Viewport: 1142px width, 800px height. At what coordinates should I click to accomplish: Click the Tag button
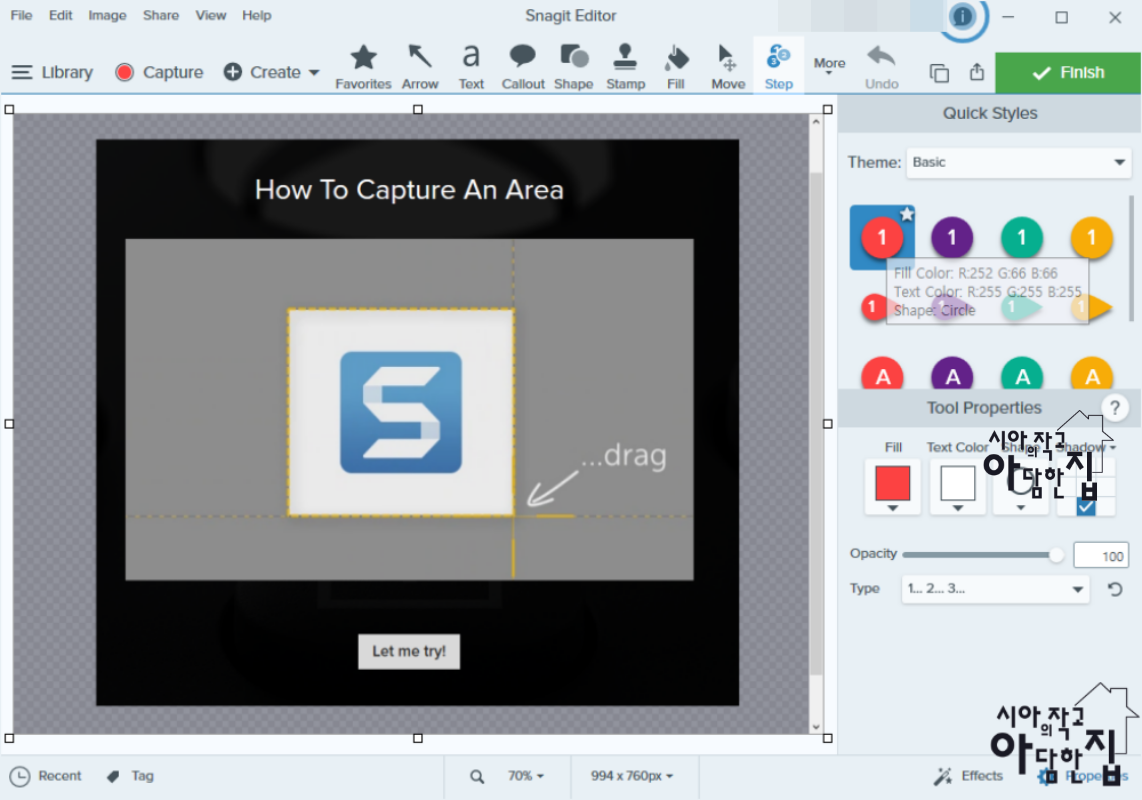130,776
